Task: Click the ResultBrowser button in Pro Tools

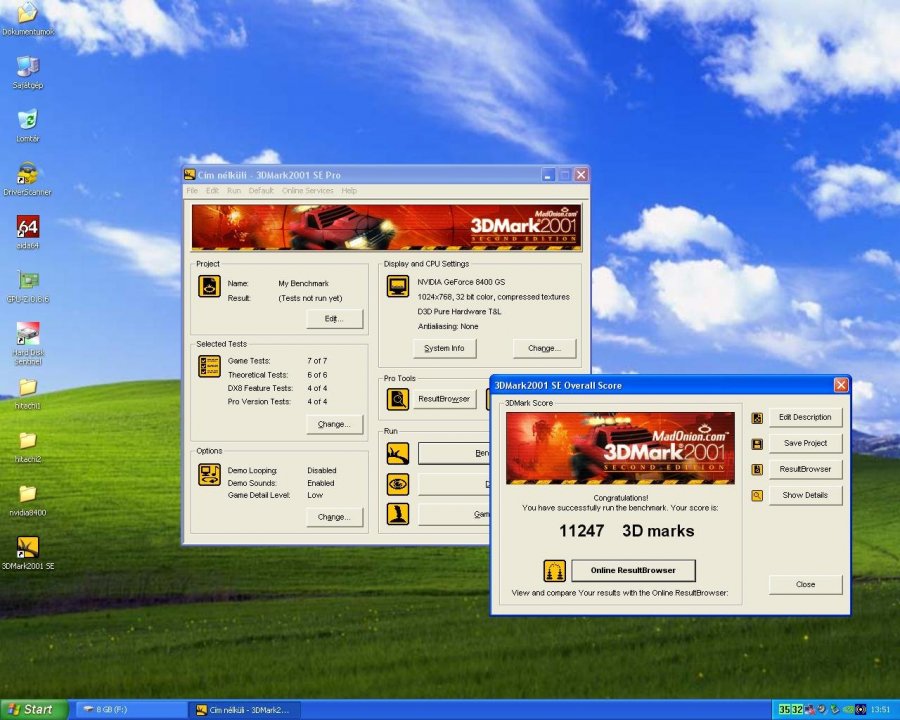Action: point(444,398)
